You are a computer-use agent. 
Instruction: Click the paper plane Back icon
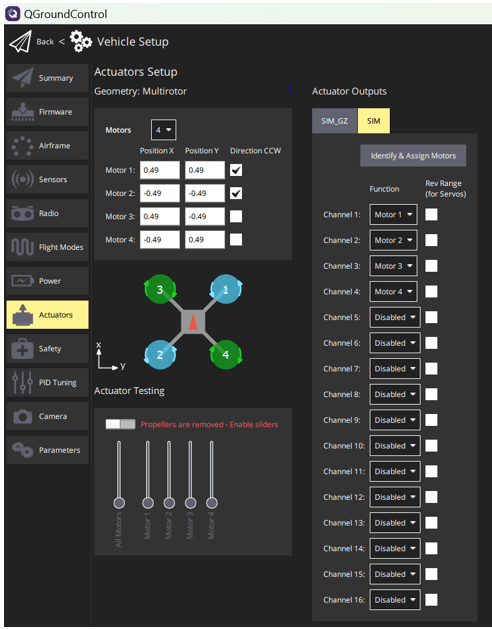(x=20, y=42)
